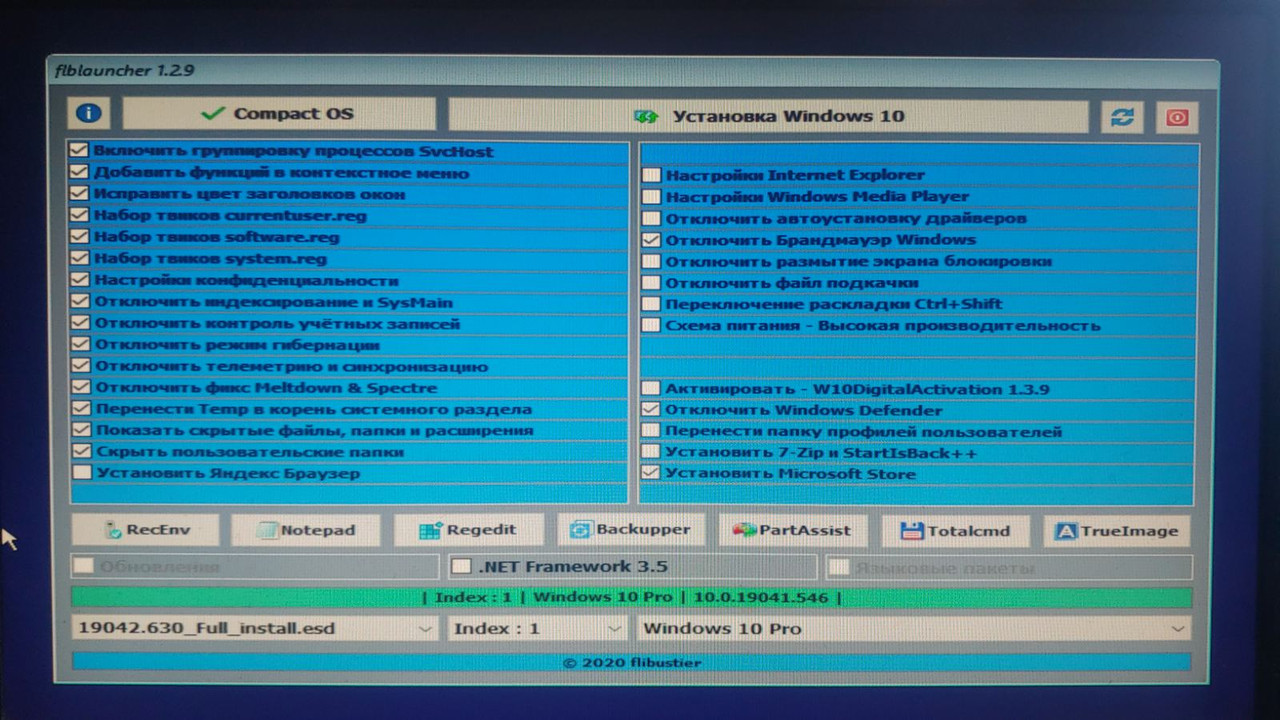Uncheck Добавить функций в контекстное меню

click(x=79, y=172)
